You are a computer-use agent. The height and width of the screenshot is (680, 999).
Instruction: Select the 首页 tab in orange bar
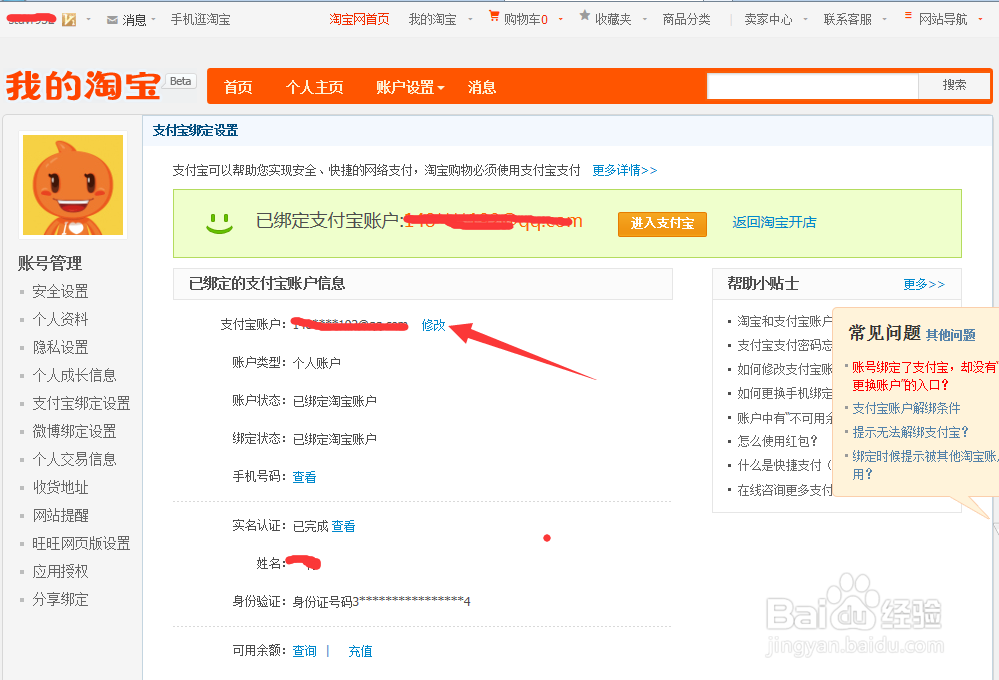(x=238, y=87)
